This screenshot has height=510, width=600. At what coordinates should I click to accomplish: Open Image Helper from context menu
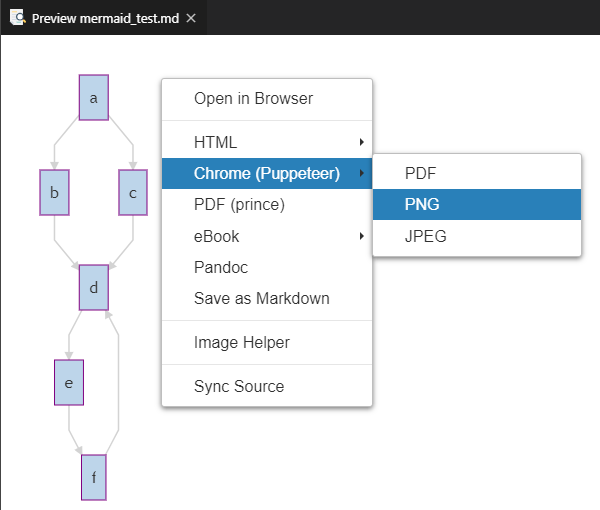[241, 342]
